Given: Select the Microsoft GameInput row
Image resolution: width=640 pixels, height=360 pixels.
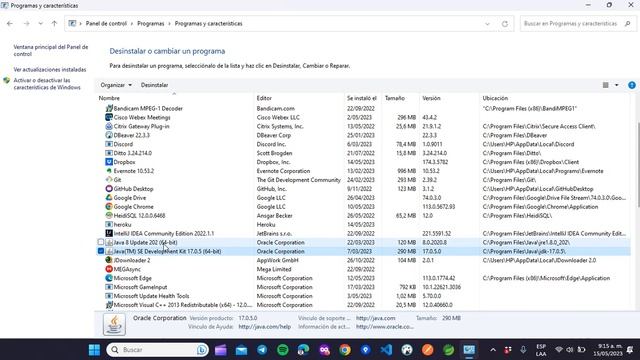Looking at the screenshot, I should pyautogui.click(x=363, y=287).
